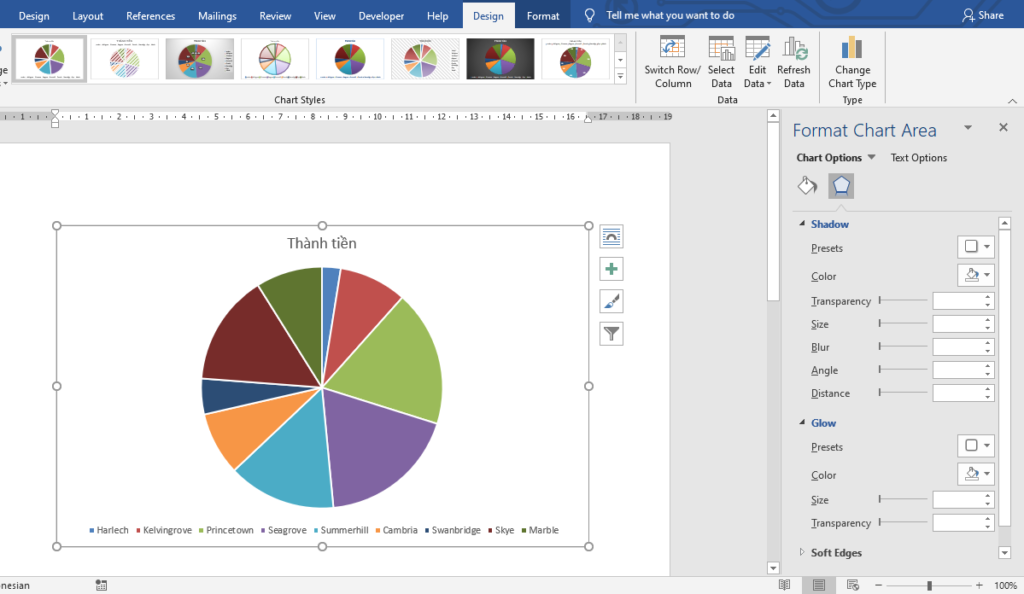This screenshot has height=594, width=1024.
Task: Open the Chart Styles paintbrush button
Action: pos(611,301)
